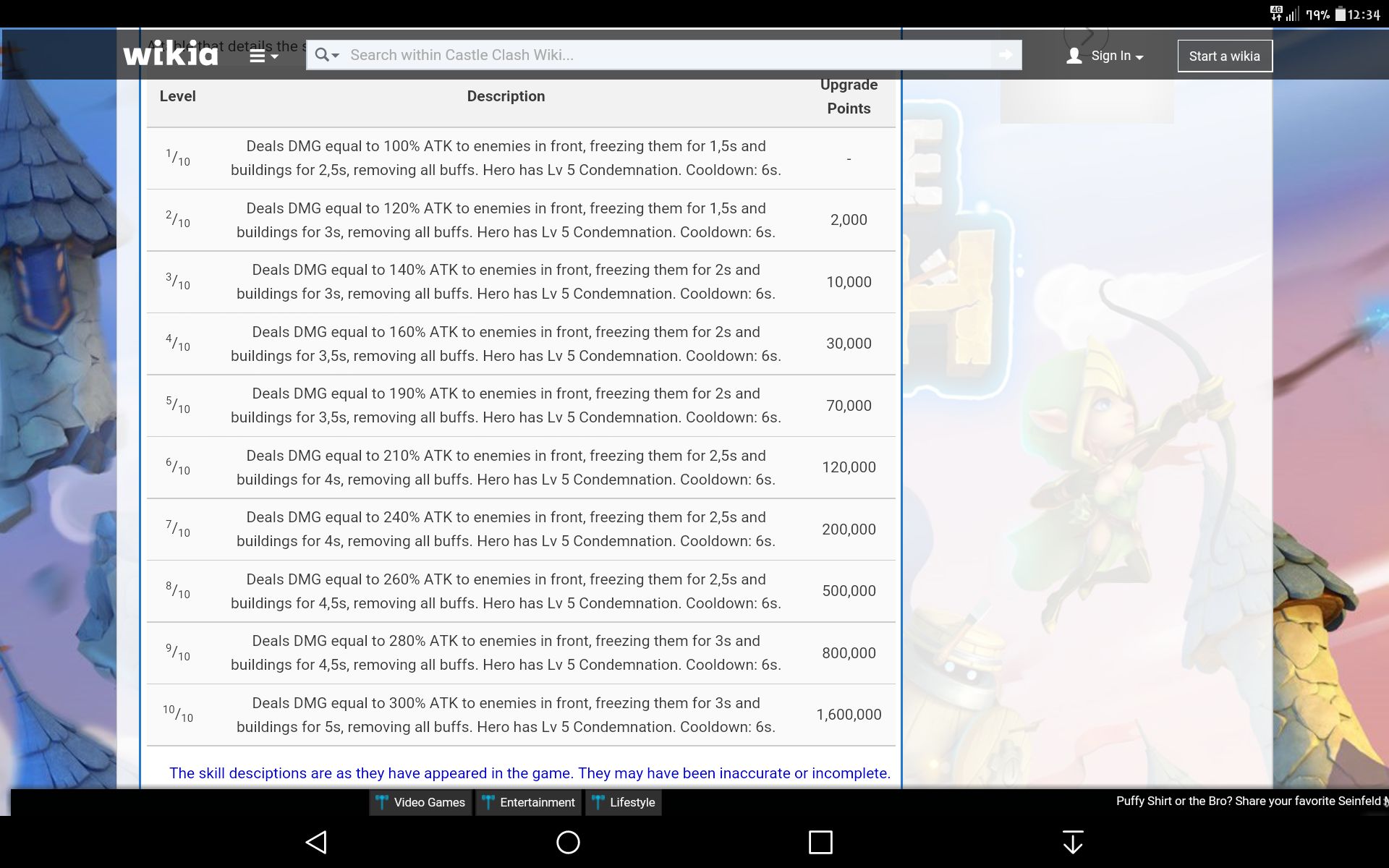Image resolution: width=1389 pixels, height=868 pixels.
Task: Tap the 12:34 clock
Action: tap(1364, 14)
